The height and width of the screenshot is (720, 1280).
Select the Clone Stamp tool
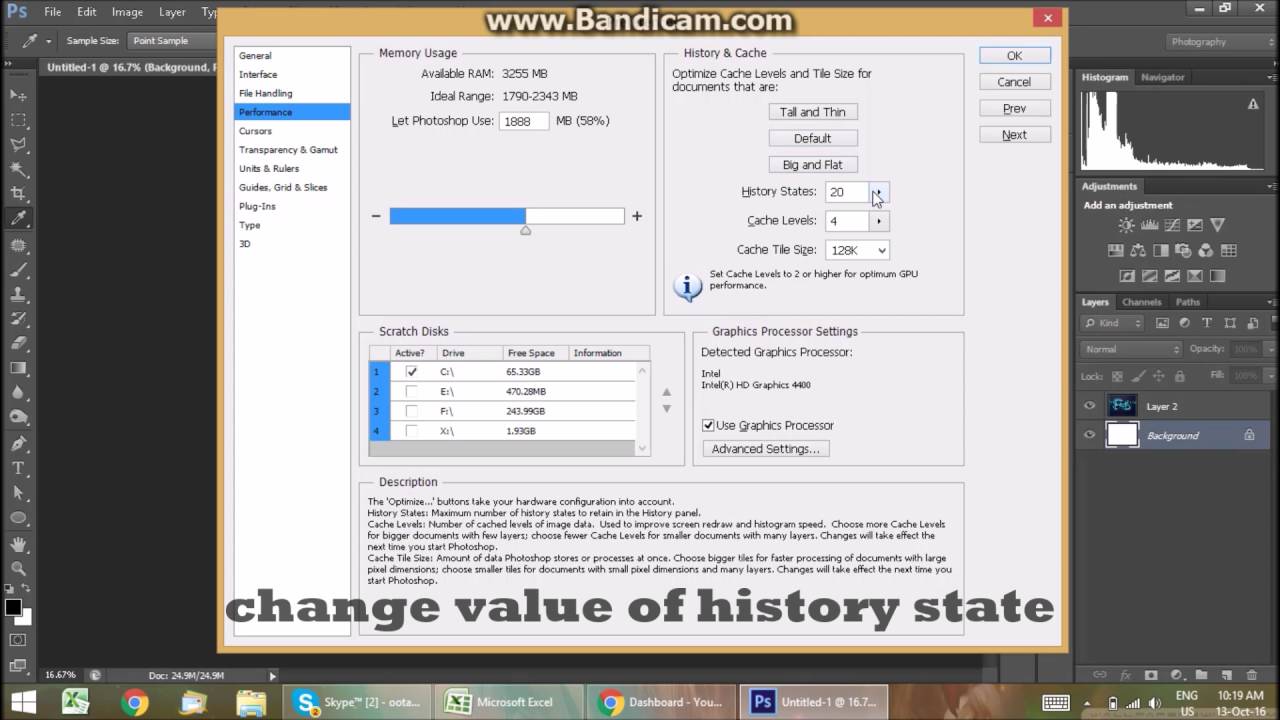pos(18,294)
